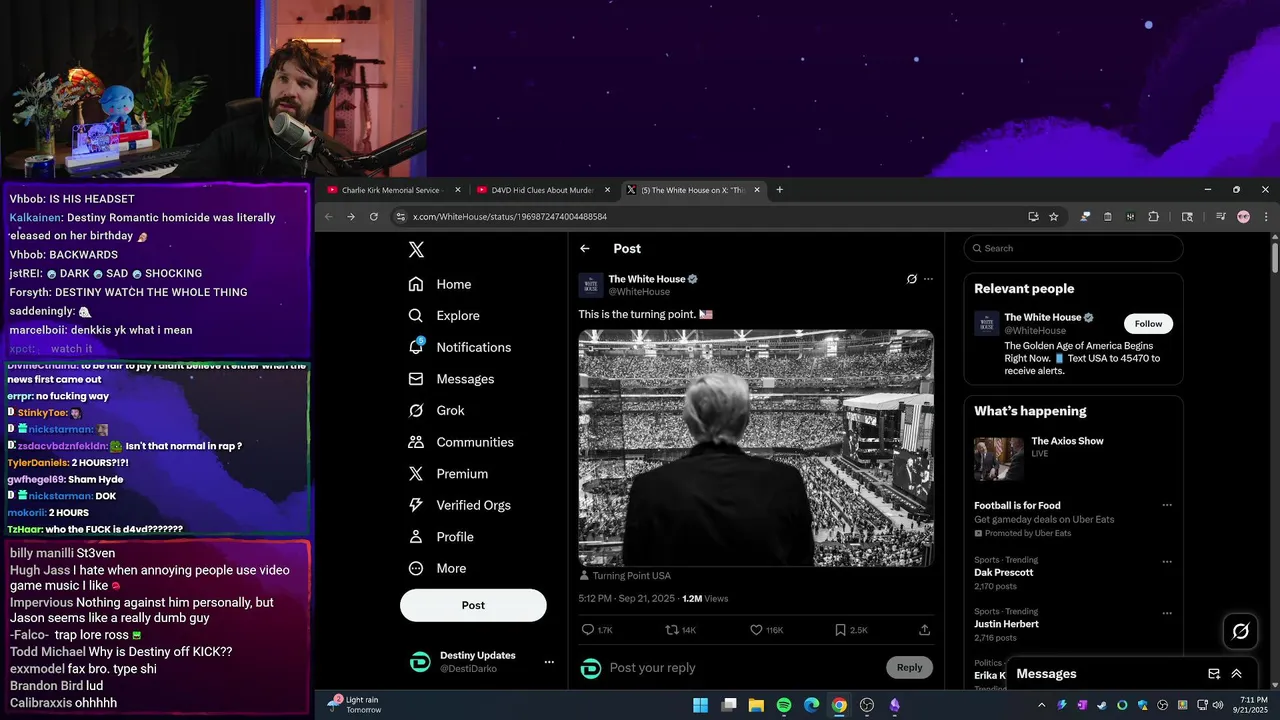
Task: Click the taskbar volume icon
Action: pos(1216,705)
